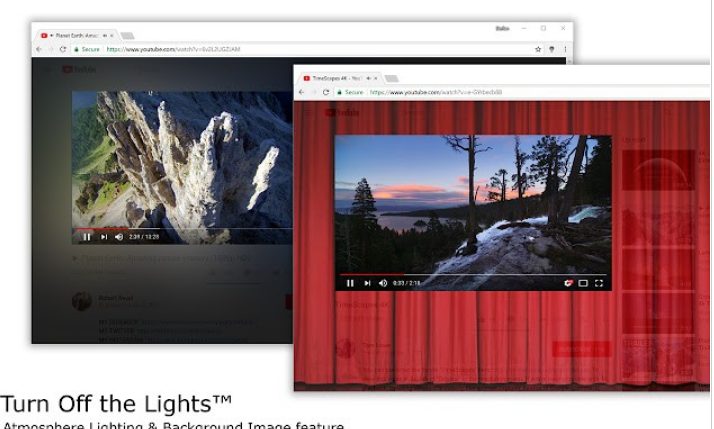Open the Planet Earth video title
Image resolution: width=714 pixels, height=429 pixels.
165,259
